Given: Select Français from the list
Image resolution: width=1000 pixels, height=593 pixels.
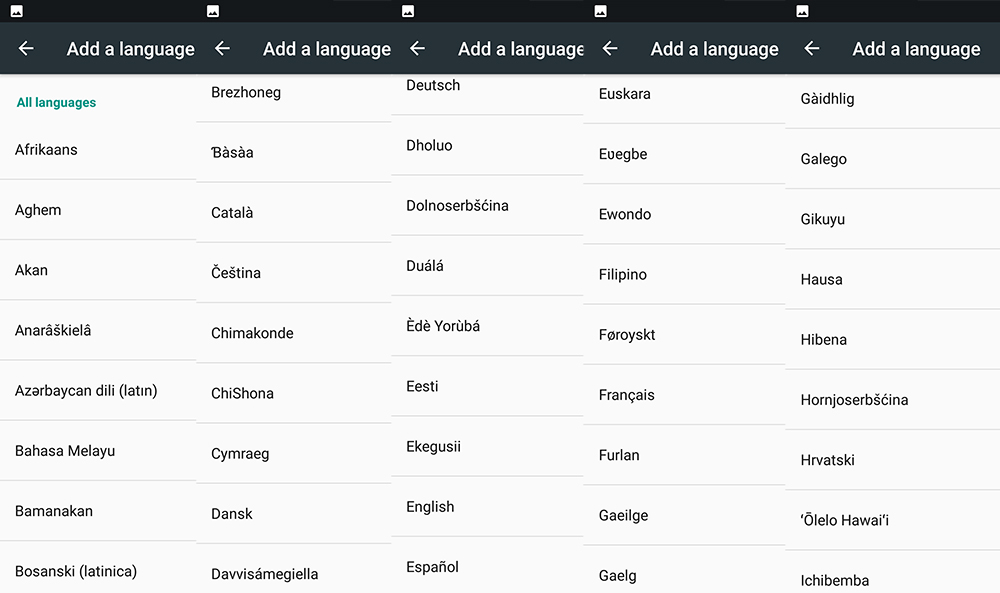Looking at the screenshot, I should click(627, 395).
